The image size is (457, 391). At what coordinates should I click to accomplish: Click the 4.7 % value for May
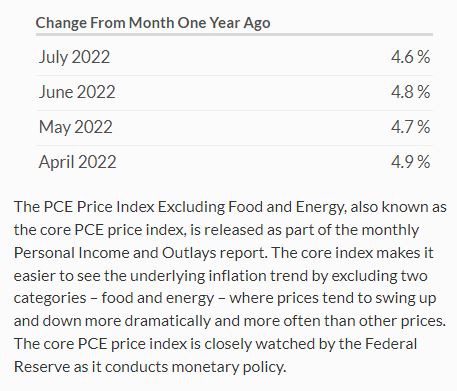pyautogui.click(x=411, y=127)
